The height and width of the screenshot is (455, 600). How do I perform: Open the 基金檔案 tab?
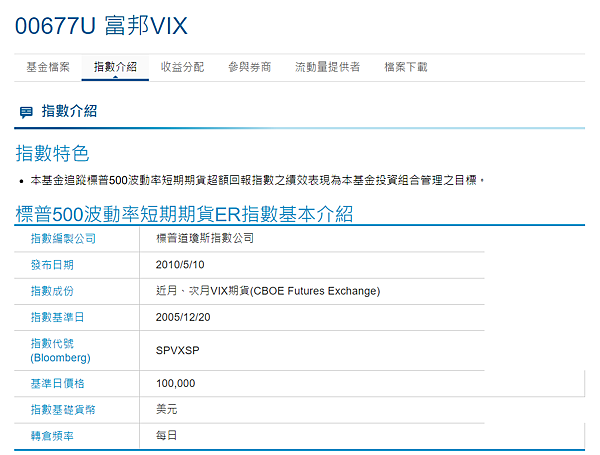click(48, 67)
